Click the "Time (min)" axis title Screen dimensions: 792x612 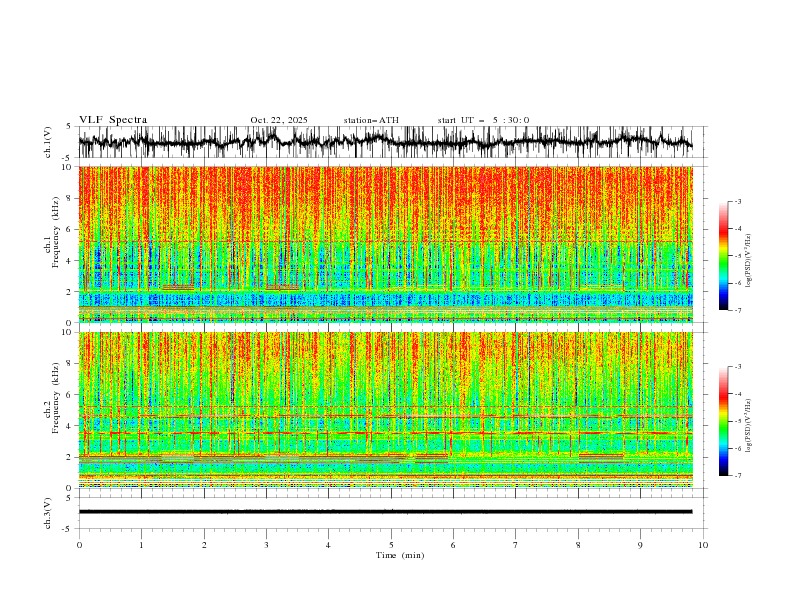coord(400,555)
